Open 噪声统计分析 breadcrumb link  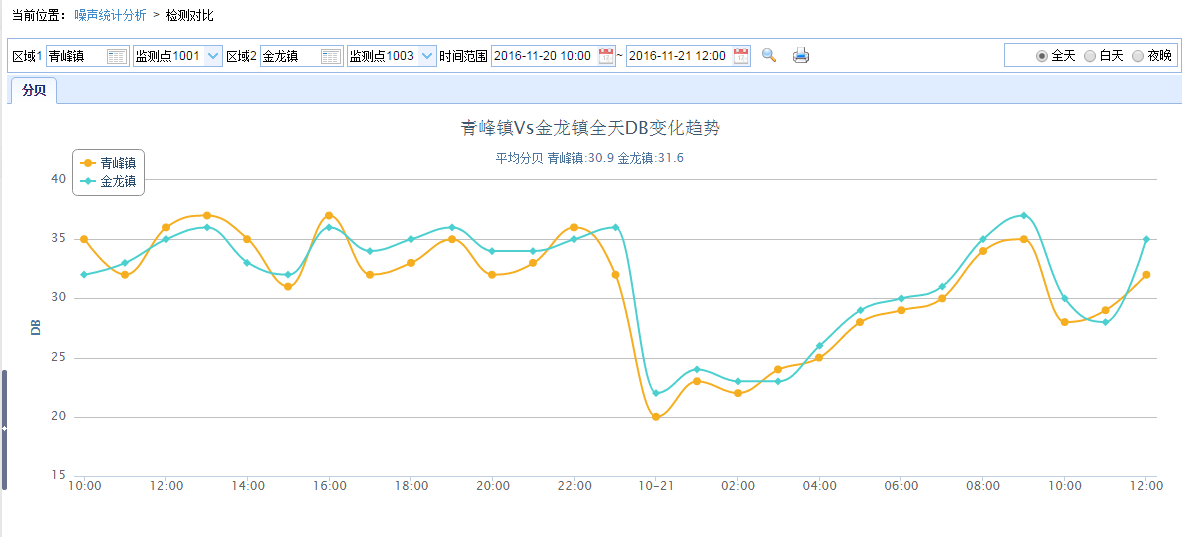click(x=110, y=16)
